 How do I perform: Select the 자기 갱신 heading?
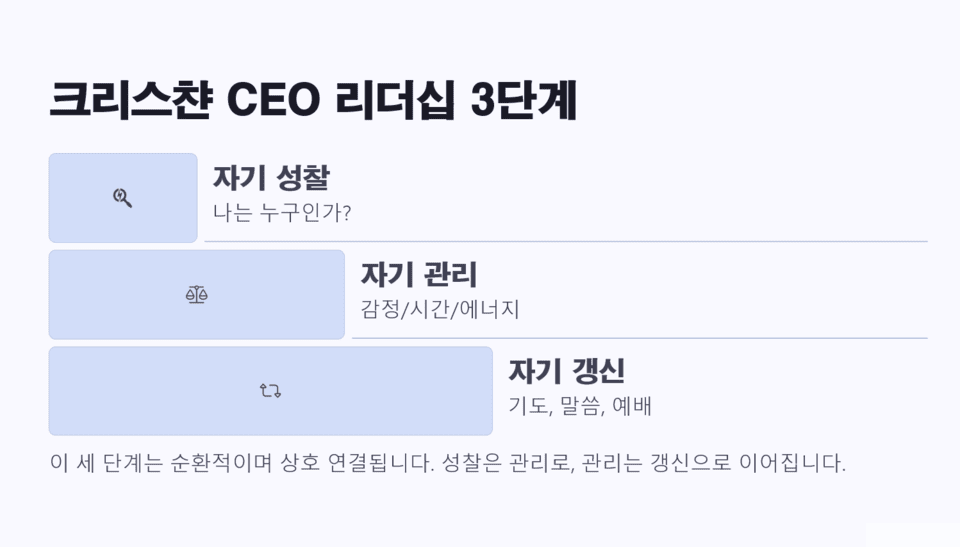coord(566,372)
